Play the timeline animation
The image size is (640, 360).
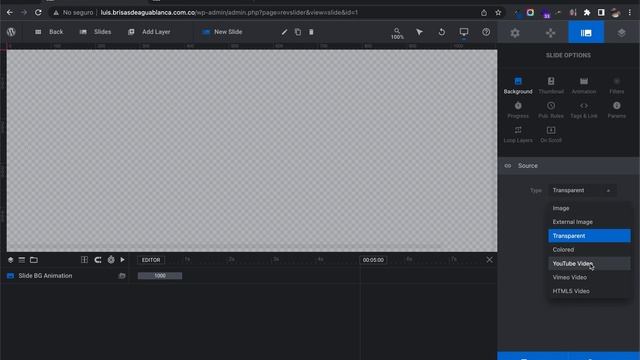click(122, 260)
